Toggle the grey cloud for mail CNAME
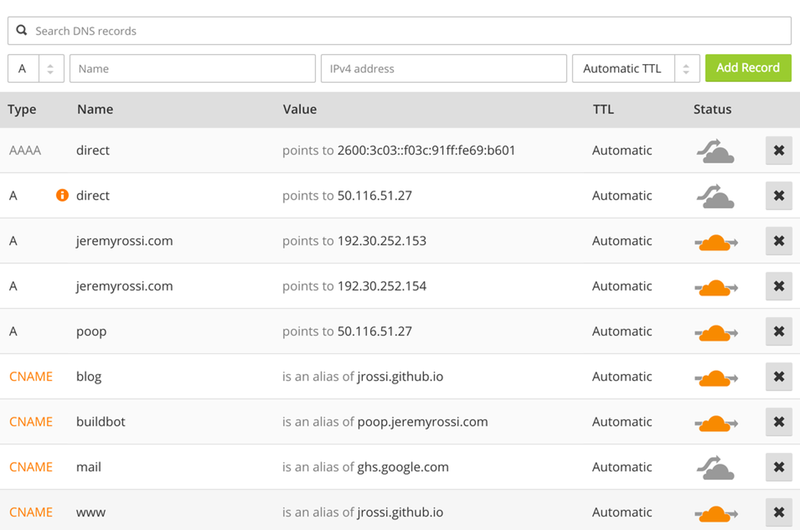This screenshot has width=800, height=530. (715, 468)
